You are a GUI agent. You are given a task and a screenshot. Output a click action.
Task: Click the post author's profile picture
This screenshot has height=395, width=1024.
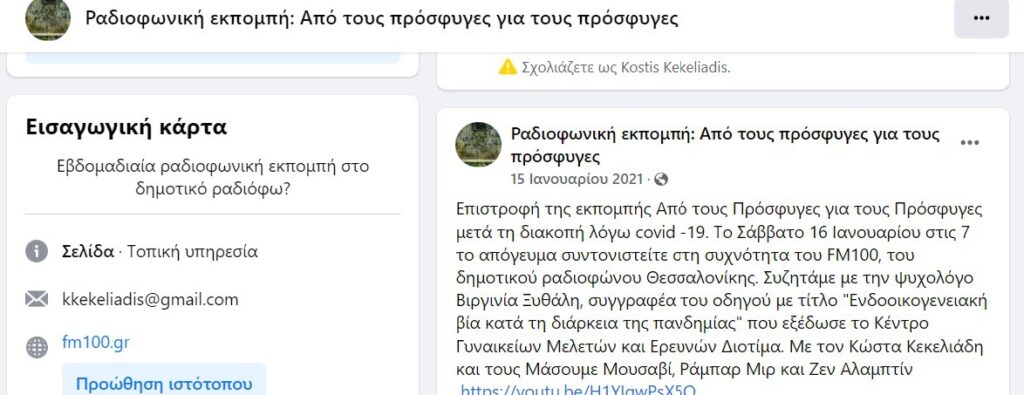pyautogui.click(x=478, y=144)
